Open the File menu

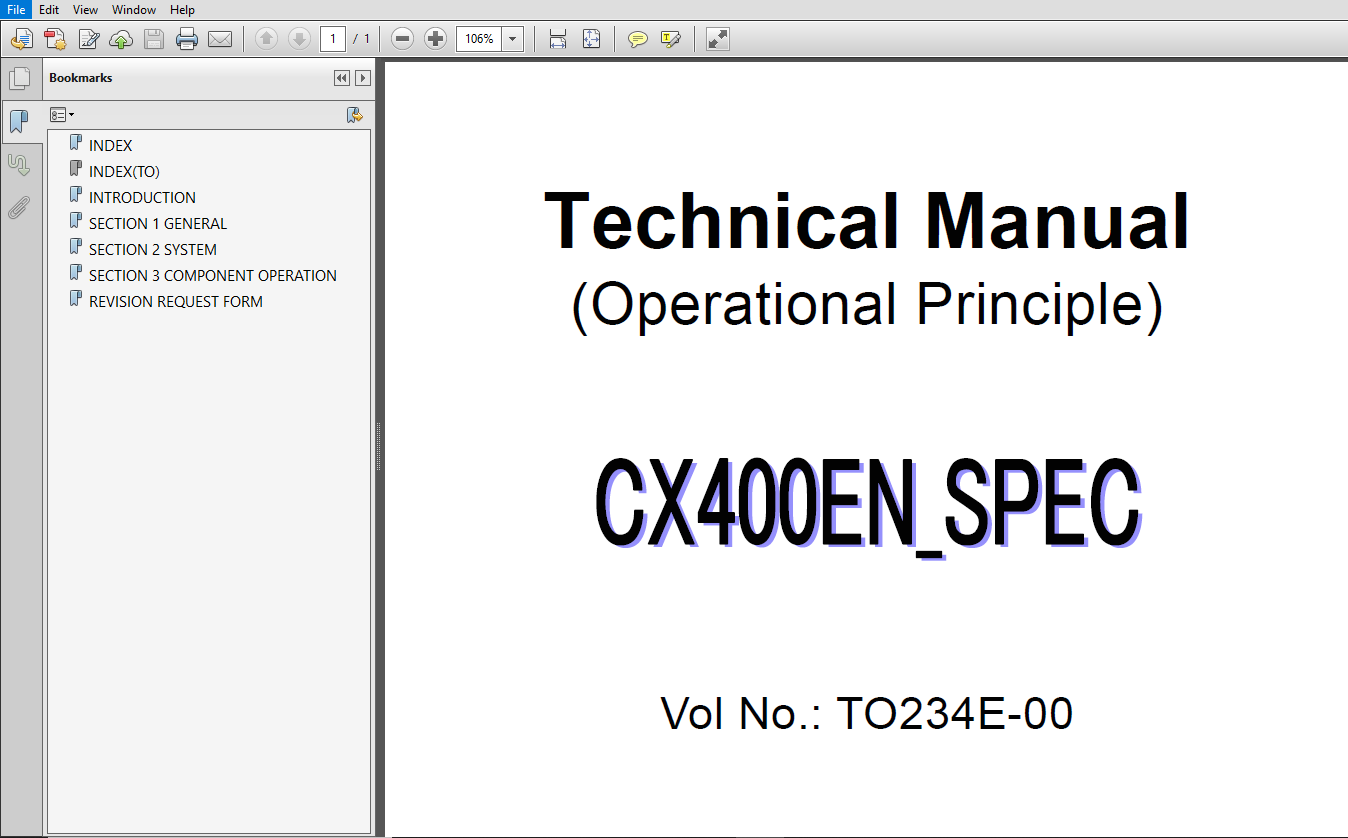pyautogui.click(x=16, y=9)
